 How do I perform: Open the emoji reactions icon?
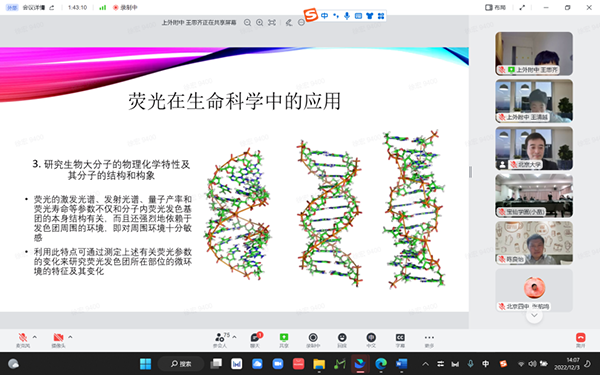[x=342, y=339]
